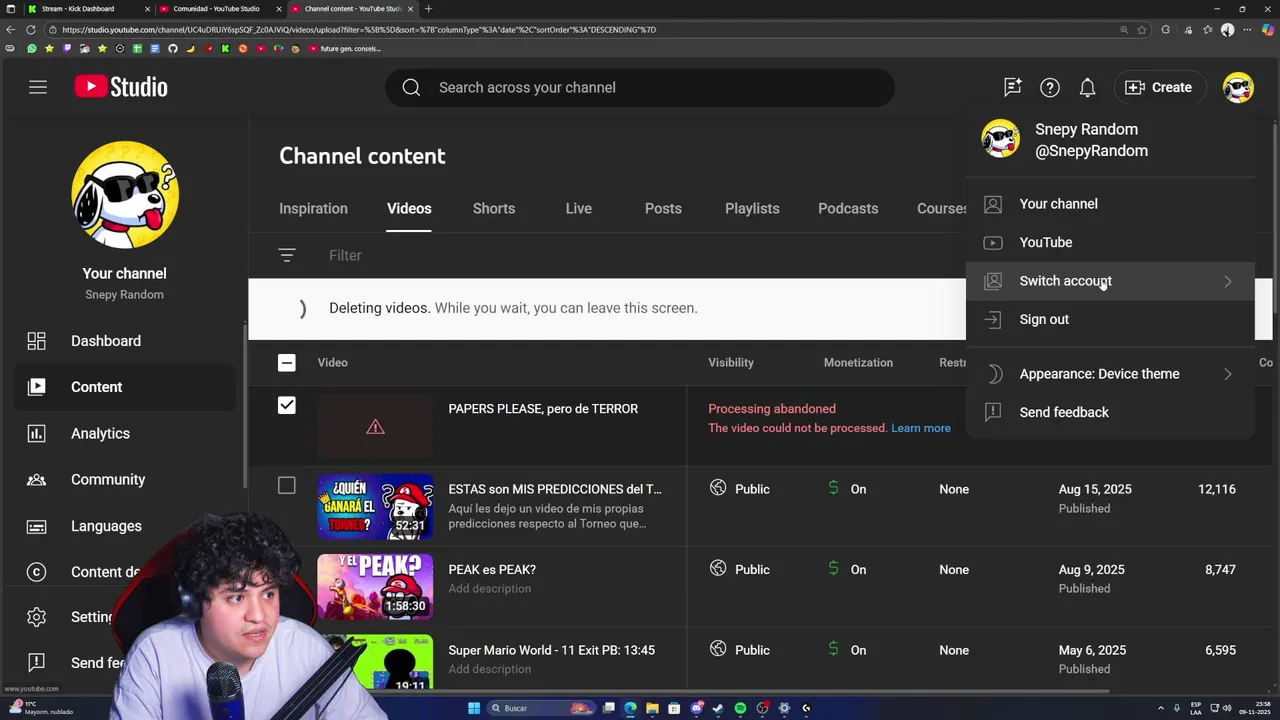Screen dimensions: 1280x720
Task: Open Super Mario World - 11 Exit PB video title
Action: (x=552, y=650)
